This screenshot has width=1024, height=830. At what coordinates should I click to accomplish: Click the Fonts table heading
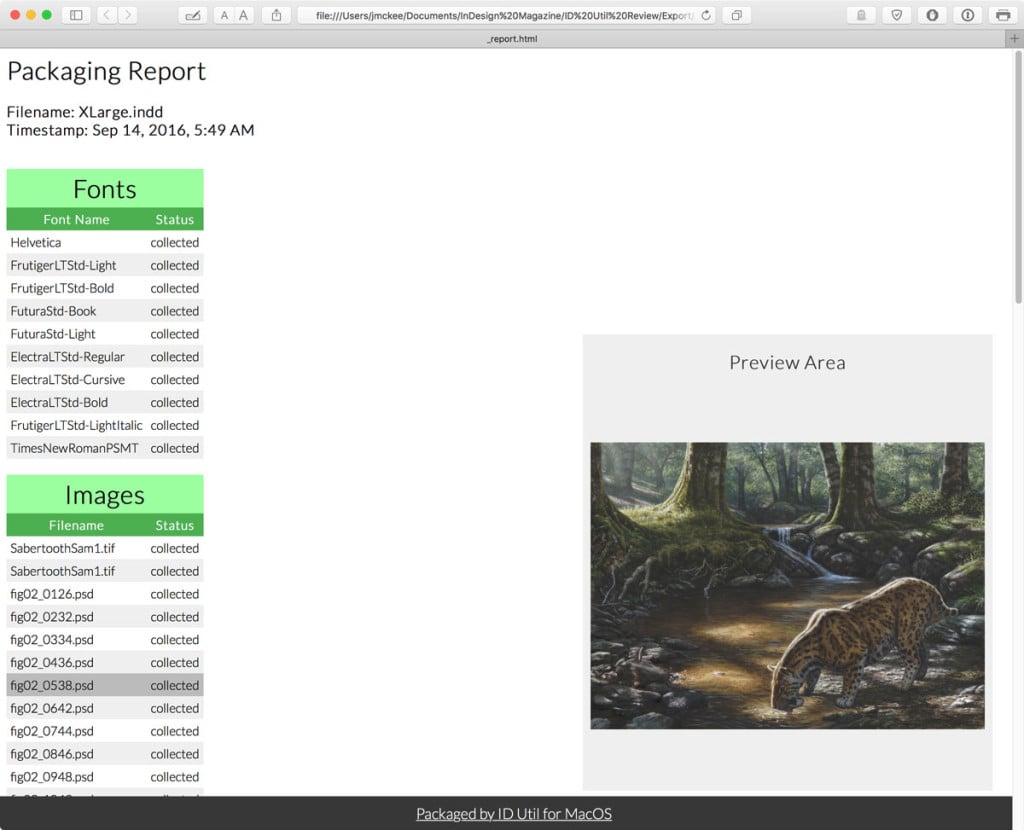tap(104, 189)
